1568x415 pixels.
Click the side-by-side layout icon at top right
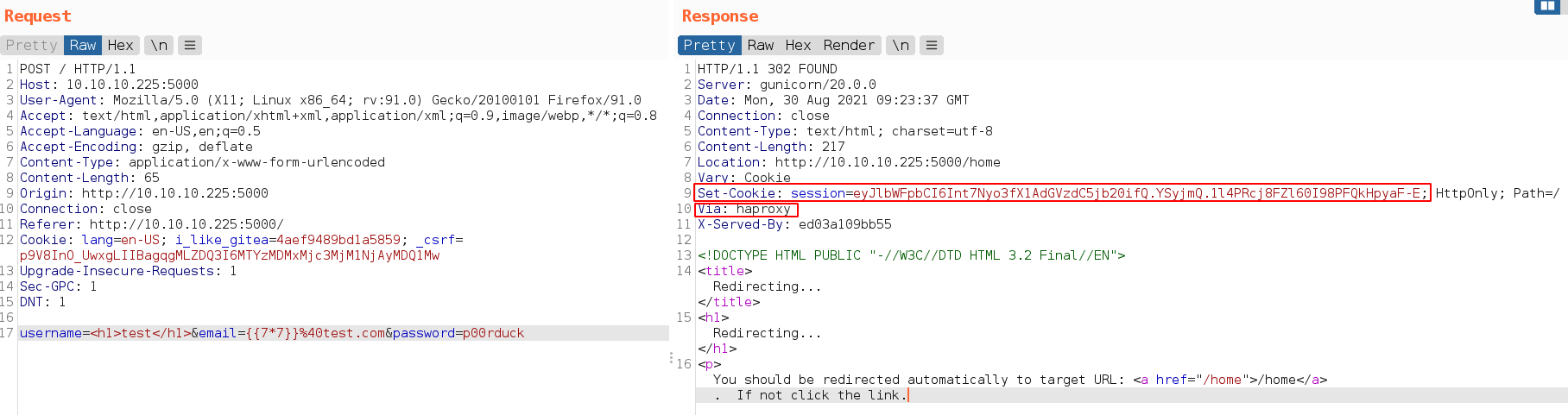click(x=1546, y=7)
